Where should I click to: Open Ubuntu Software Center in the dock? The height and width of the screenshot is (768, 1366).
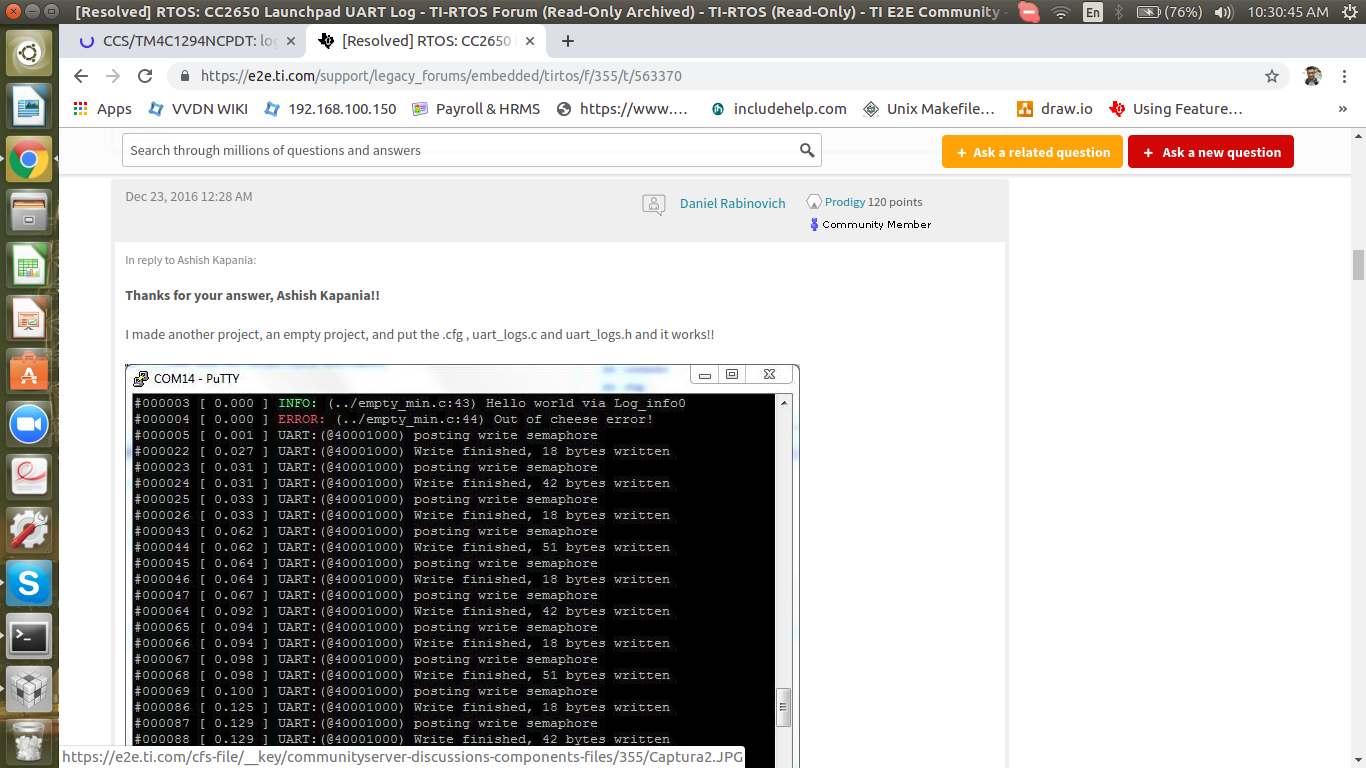(x=29, y=372)
